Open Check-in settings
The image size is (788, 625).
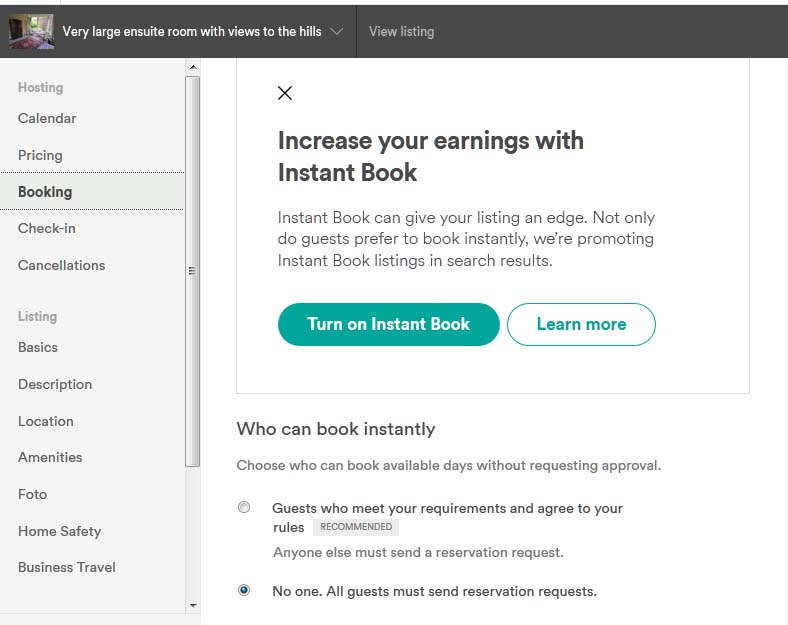pyautogui.click(x=47, y=228)
